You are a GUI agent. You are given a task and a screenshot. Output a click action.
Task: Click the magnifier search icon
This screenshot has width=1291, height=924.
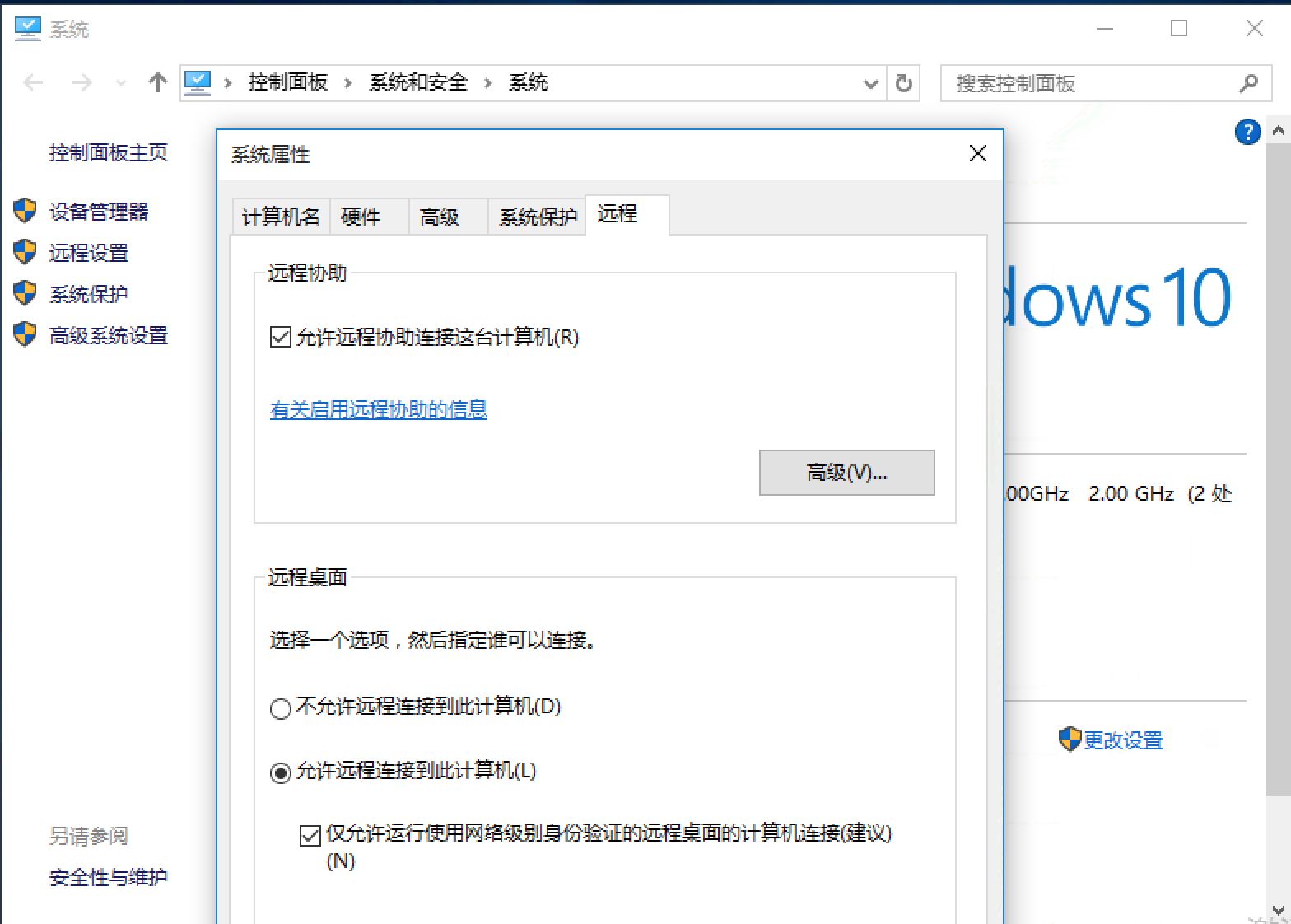coord(1248,83)
